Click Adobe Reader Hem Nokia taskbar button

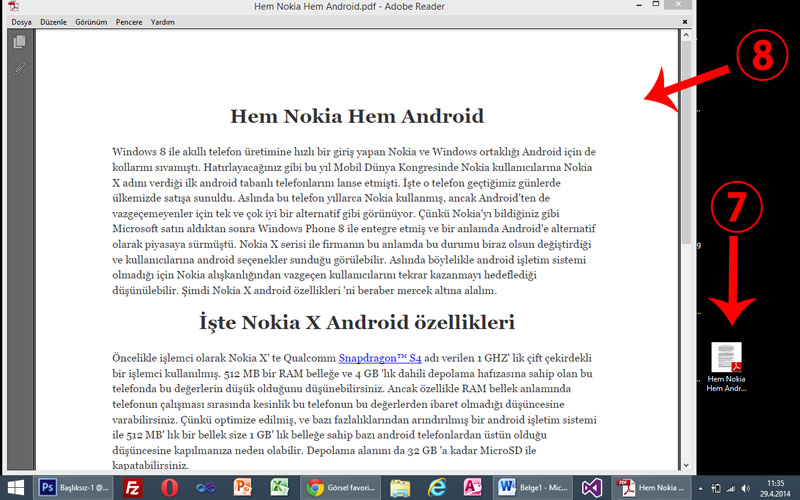coord(651,488)
